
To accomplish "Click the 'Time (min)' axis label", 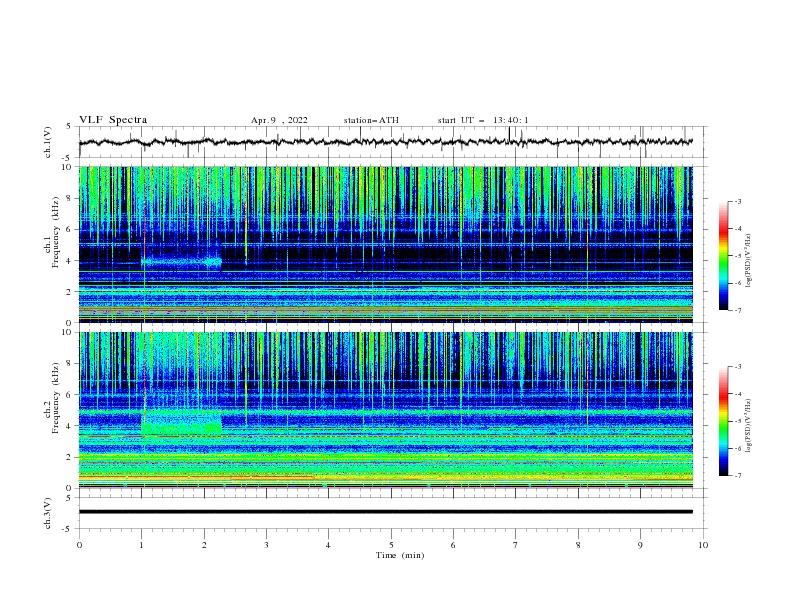I will [400, 555].
